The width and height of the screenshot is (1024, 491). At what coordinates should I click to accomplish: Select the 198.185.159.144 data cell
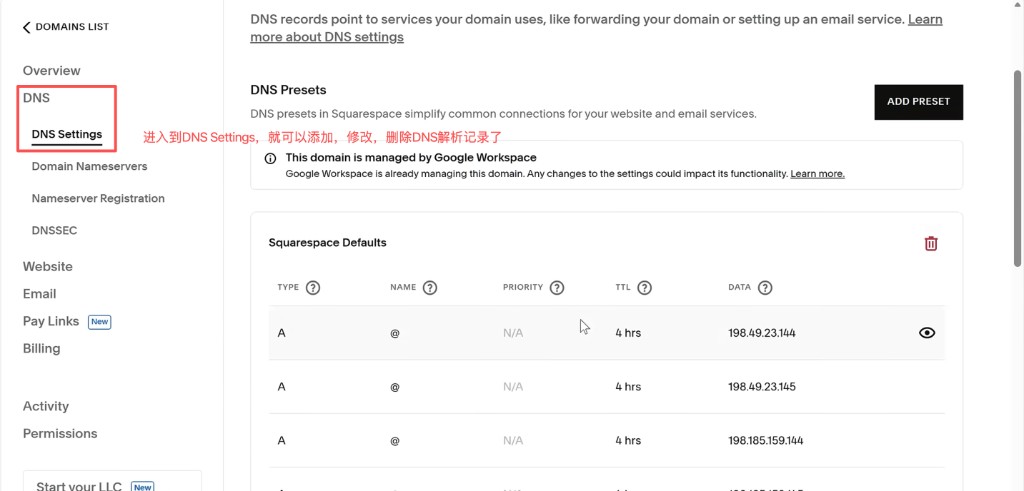765,441
